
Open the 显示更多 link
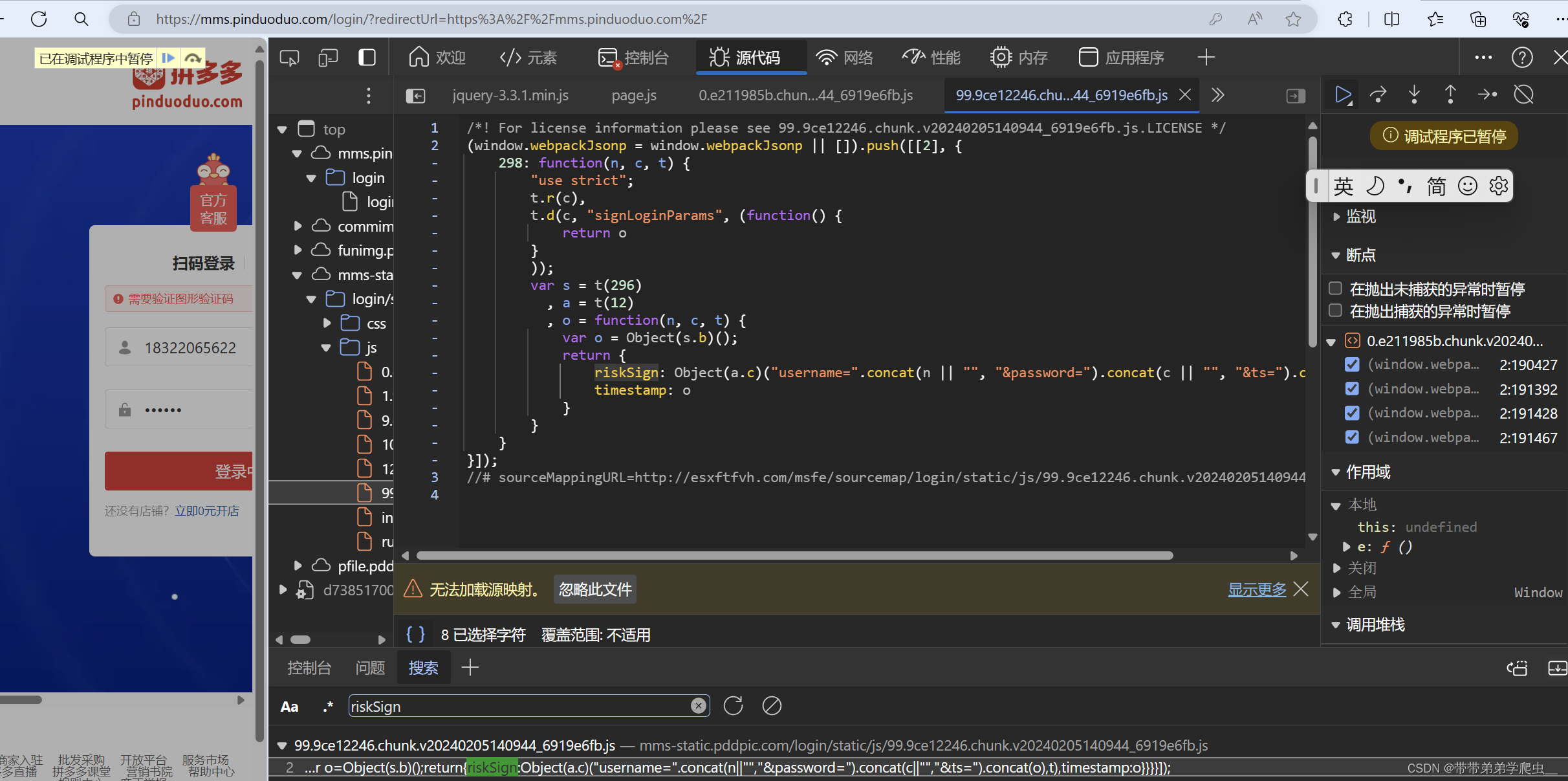tap(1256, 589)
